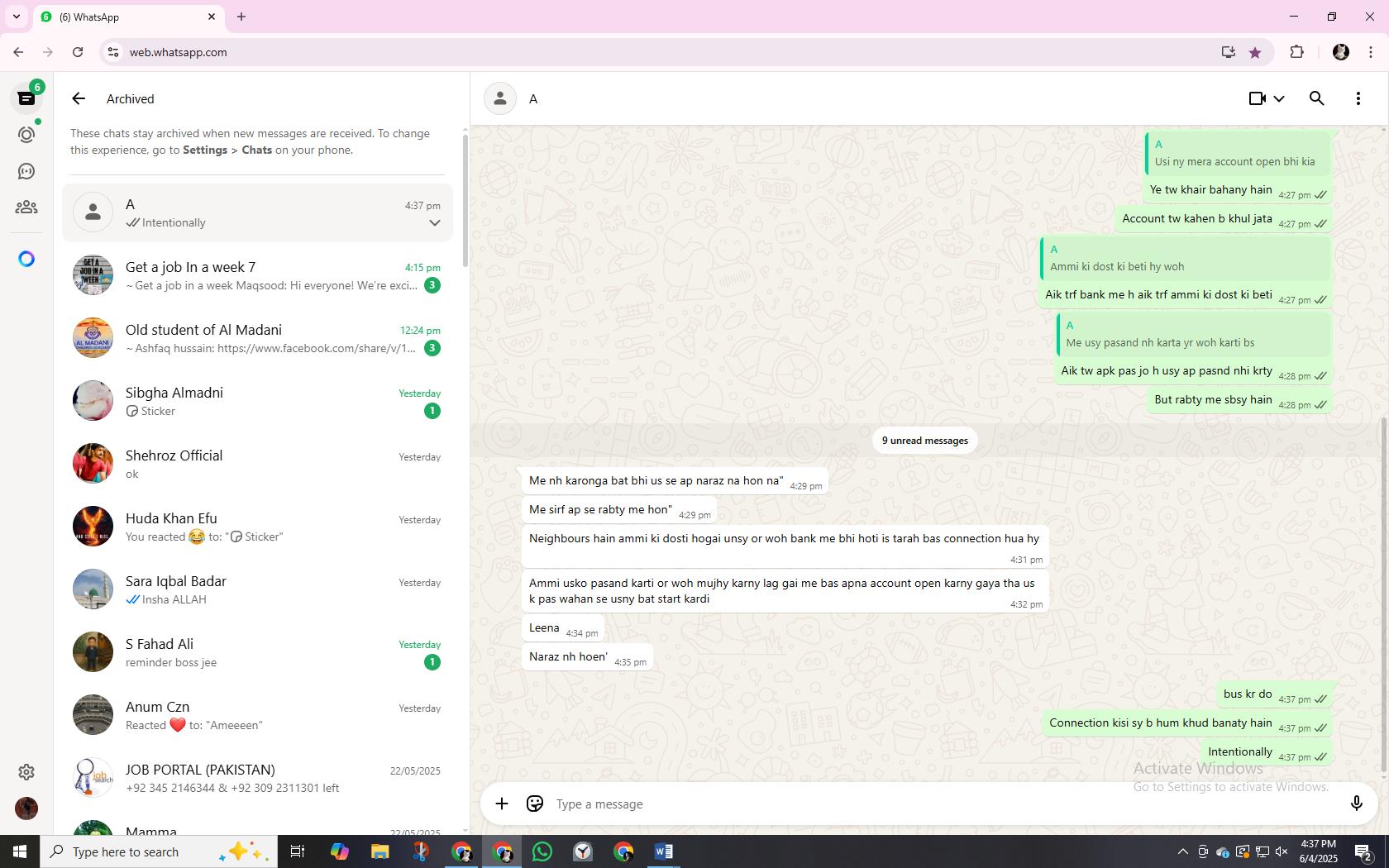Open the Windows notification center

(1364, 851)
